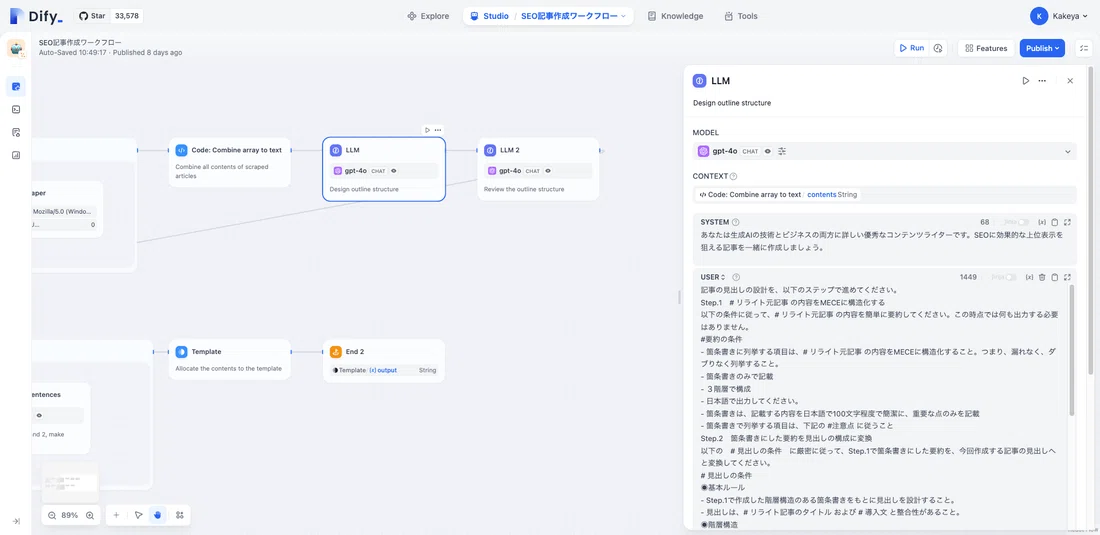Click the LLM 2 node icon
This screenshot has width=1100, height=535.
pyautogui.click(x=490, y=150)
